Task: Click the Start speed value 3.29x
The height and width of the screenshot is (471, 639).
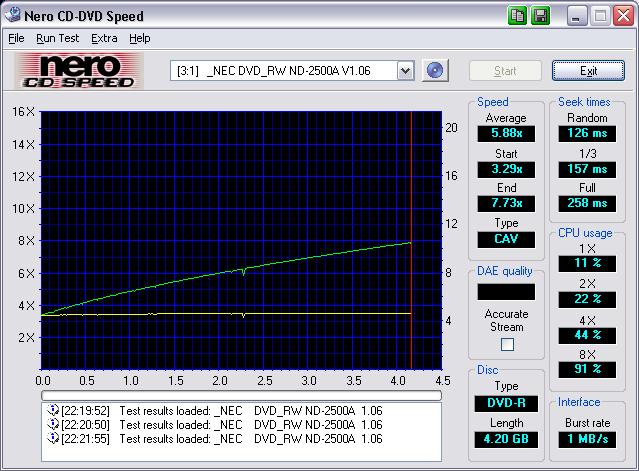Action: point(506,169)
